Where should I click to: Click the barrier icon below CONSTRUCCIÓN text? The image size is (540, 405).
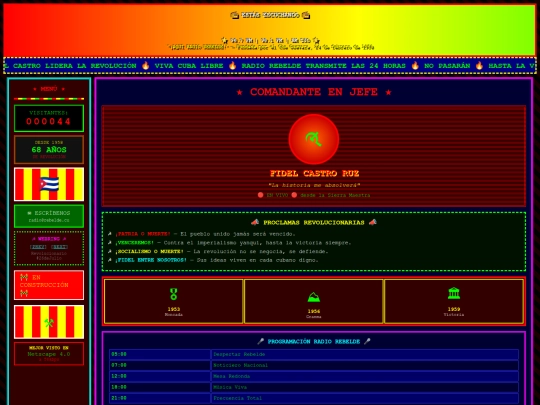(24, 293)
